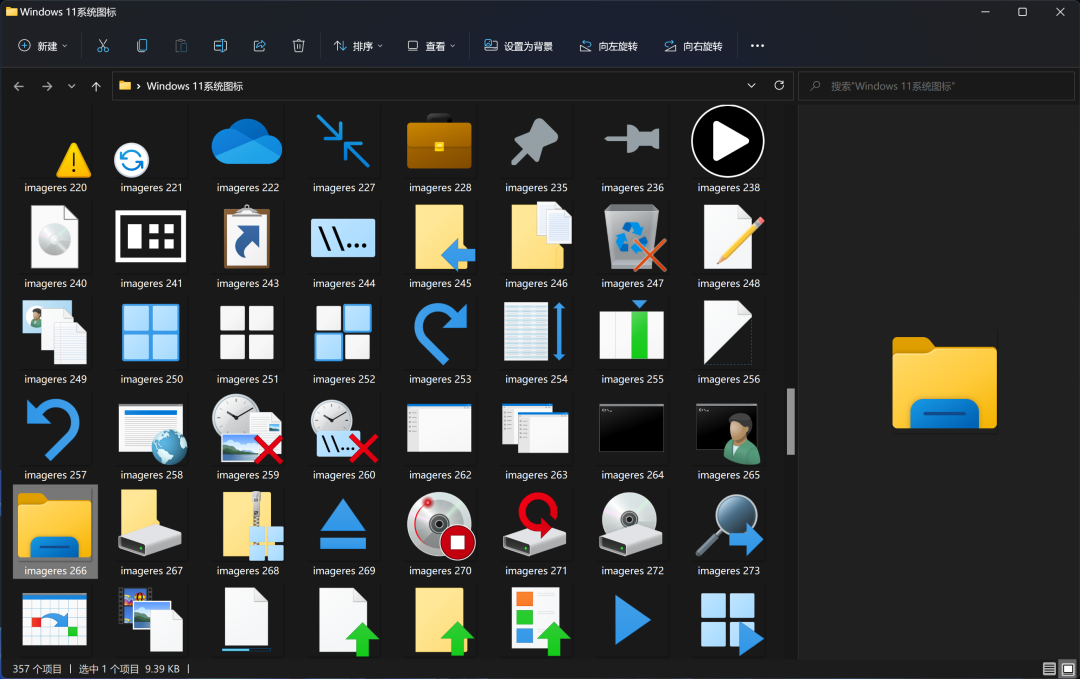Click the imageres 262 file name label
This screenshot has width=1080, height=679.
click(439, 474)
